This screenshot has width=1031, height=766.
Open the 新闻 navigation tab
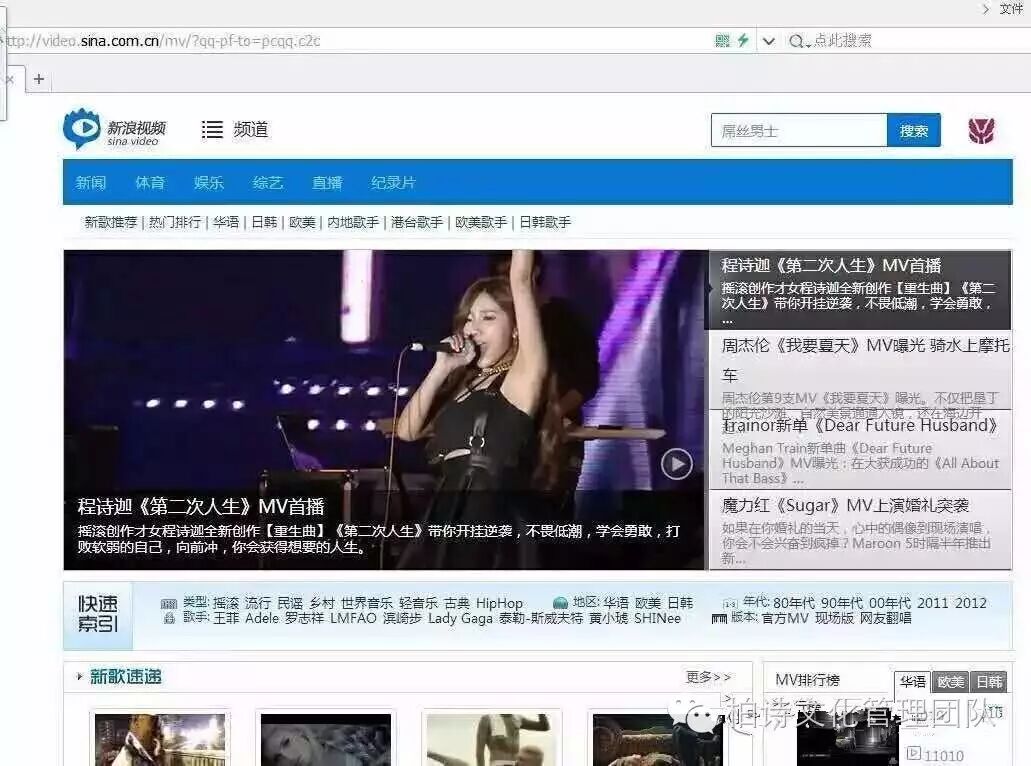[x=91, y=183]
